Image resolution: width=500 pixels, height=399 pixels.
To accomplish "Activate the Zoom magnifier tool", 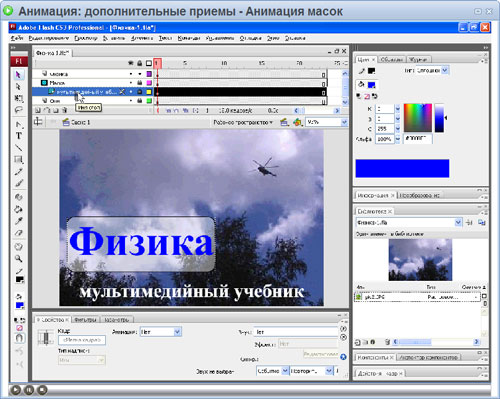I will coord(18,259).
